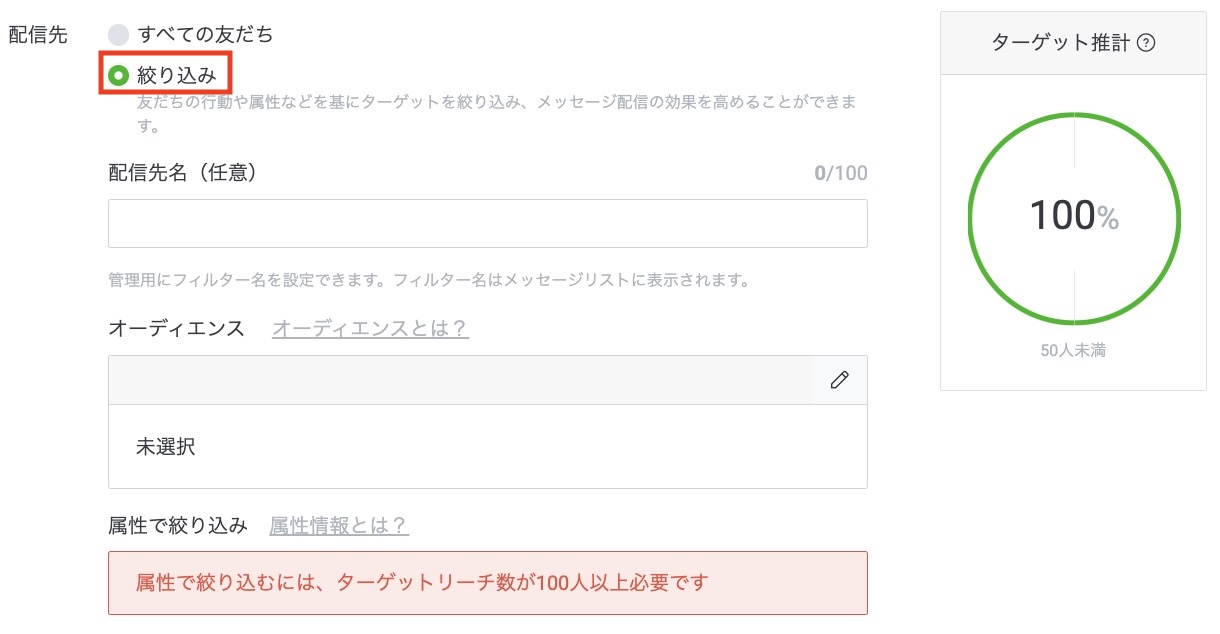Select the すべての友だち radio button
1220x634 pixels.
point(118,33)
